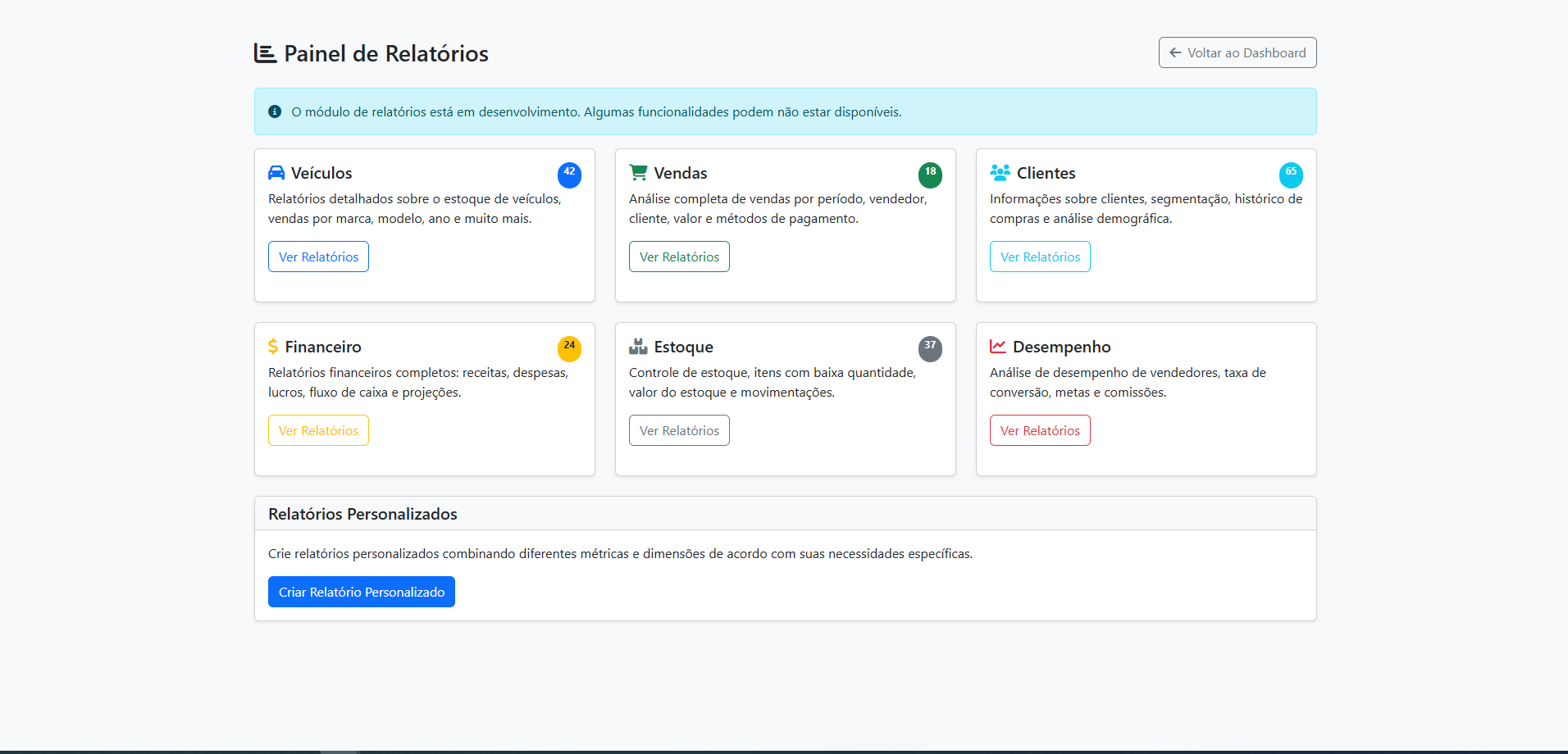Open the Financeiro reports button
This screenshot has width=1568, height=754.
(x=318, y=430)
